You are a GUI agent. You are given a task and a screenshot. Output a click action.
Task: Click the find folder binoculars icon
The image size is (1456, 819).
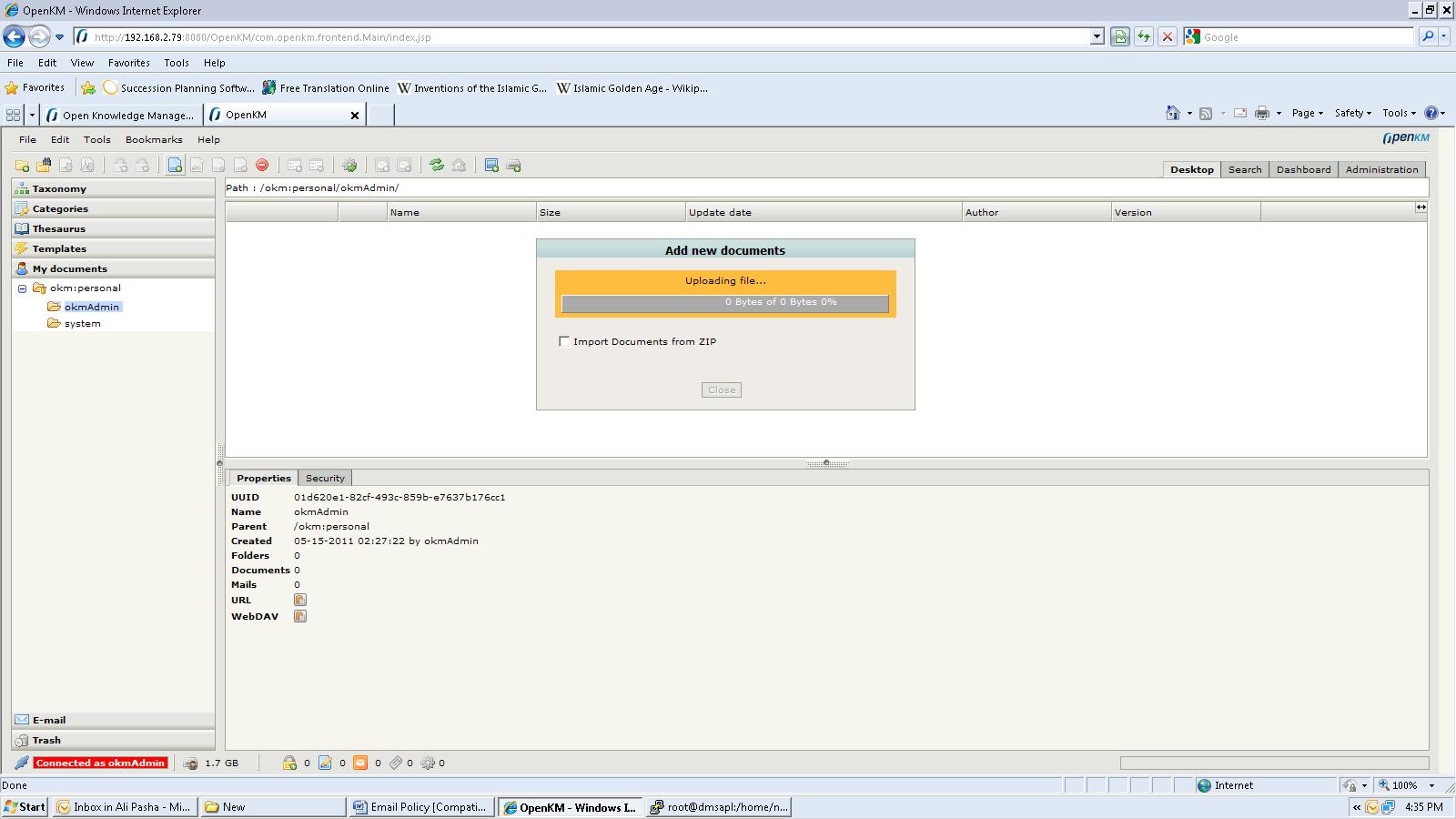point(44,166)
